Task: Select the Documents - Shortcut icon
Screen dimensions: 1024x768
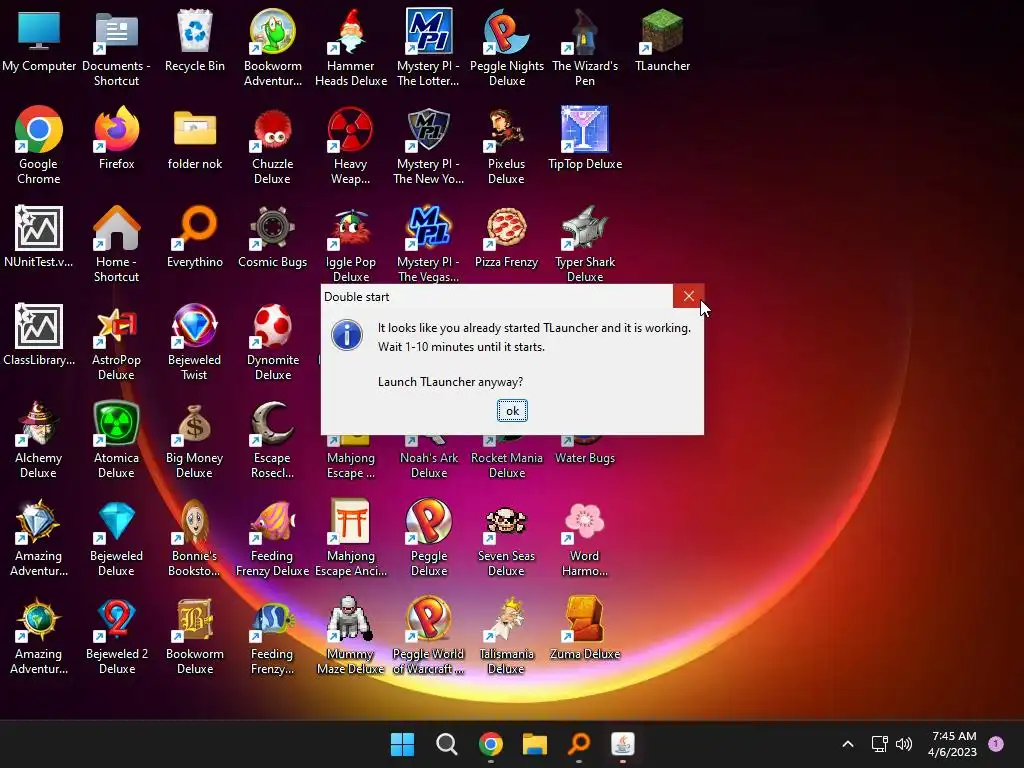Action: point(116,48)
